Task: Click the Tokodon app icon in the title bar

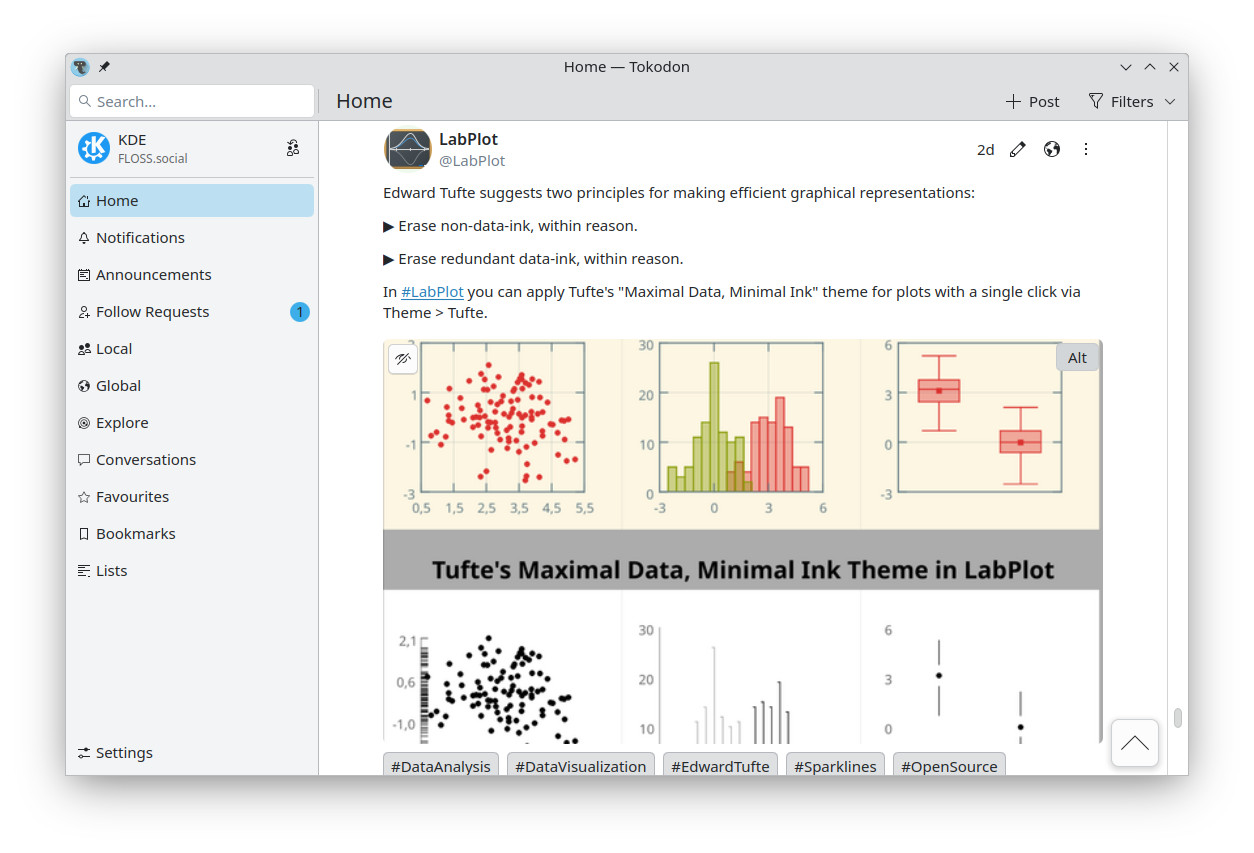Action: point(81,67)
